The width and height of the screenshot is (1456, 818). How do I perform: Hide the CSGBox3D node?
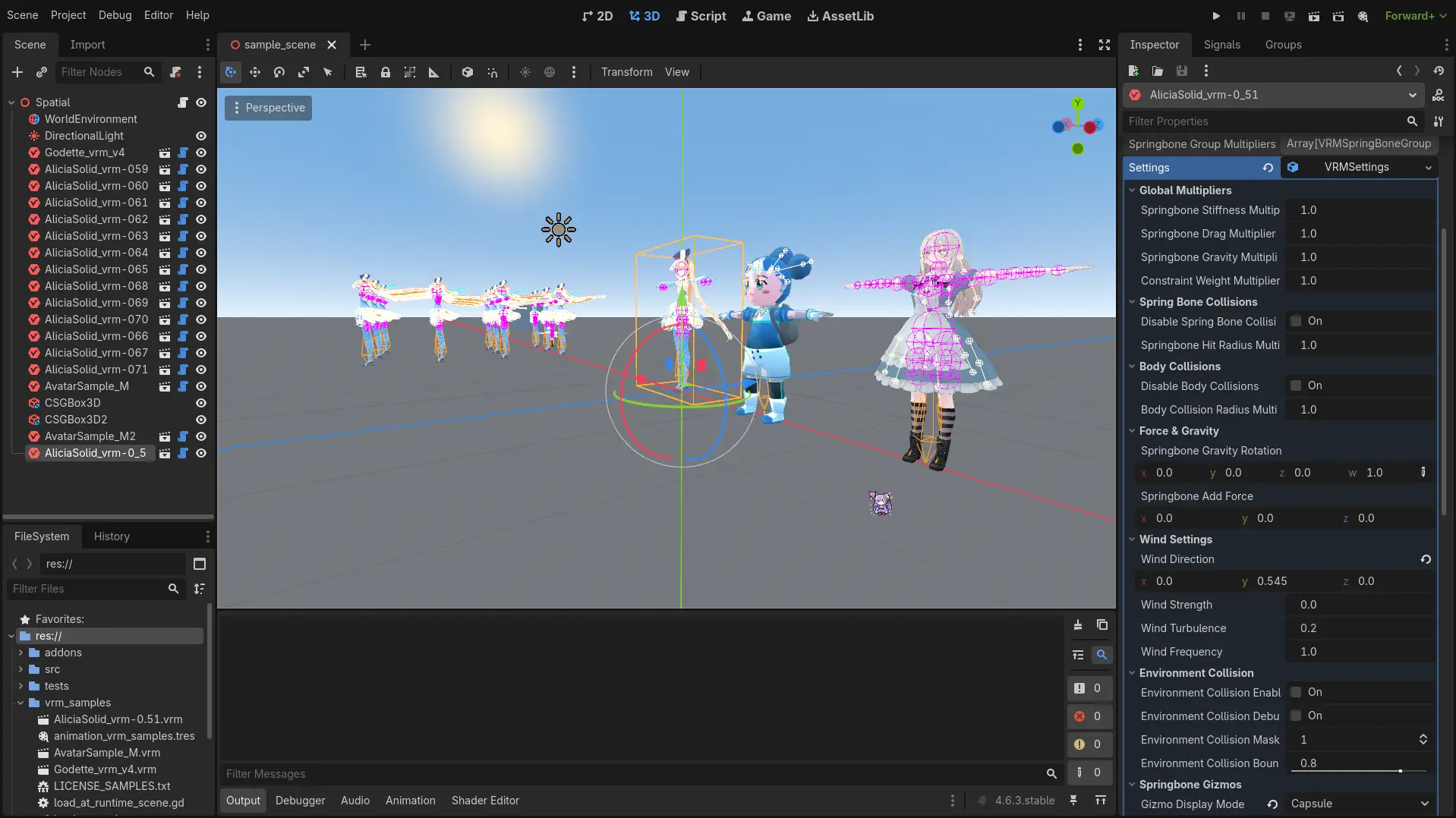[x=201, y=403]
